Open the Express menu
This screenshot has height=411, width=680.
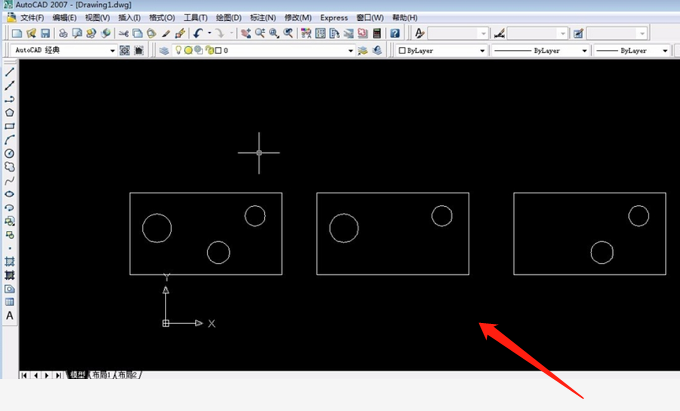coord(334,18)
